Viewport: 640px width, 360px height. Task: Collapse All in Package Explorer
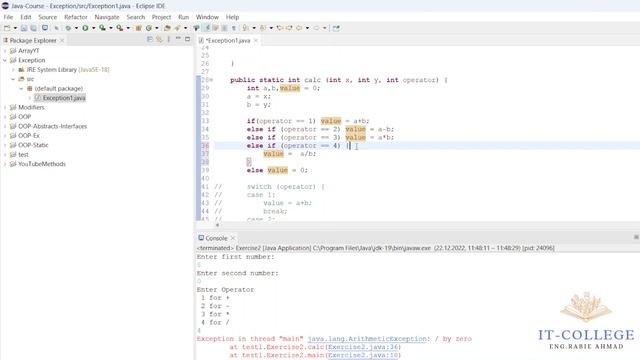(150, 40)
